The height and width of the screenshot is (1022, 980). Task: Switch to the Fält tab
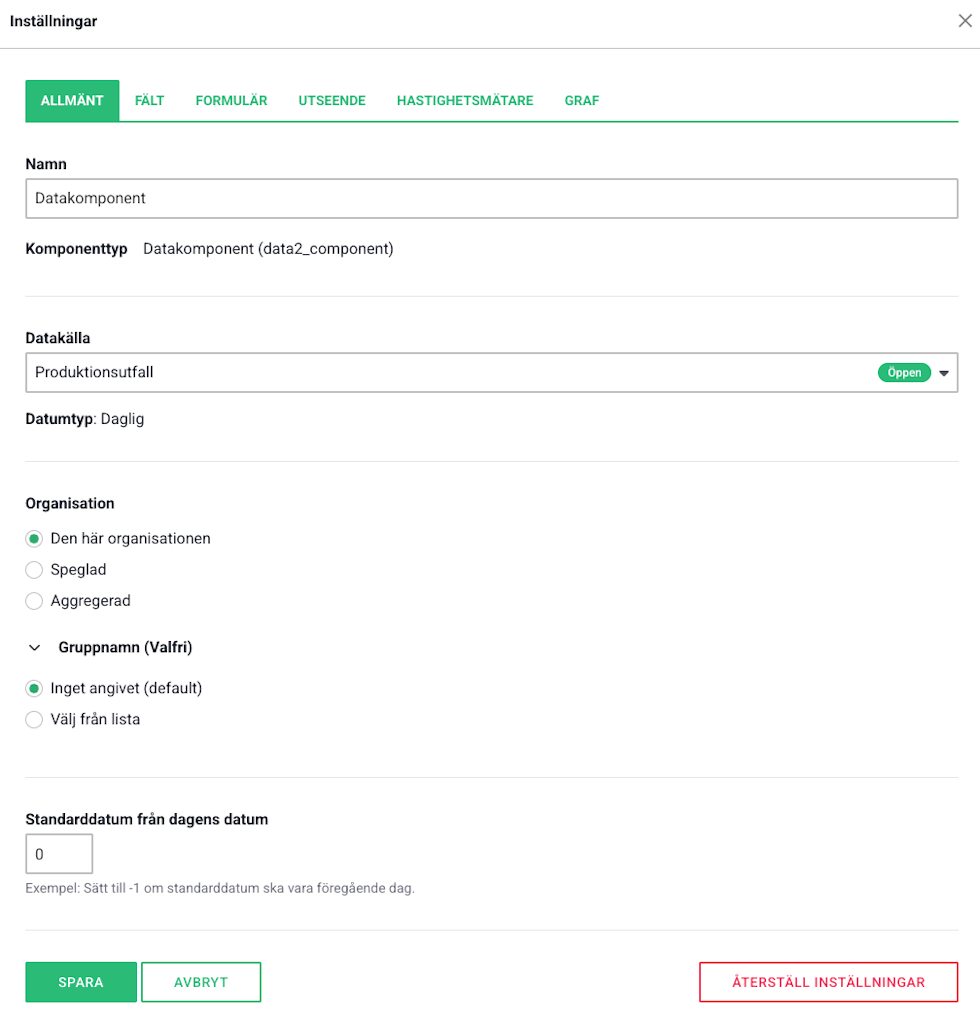149,101
